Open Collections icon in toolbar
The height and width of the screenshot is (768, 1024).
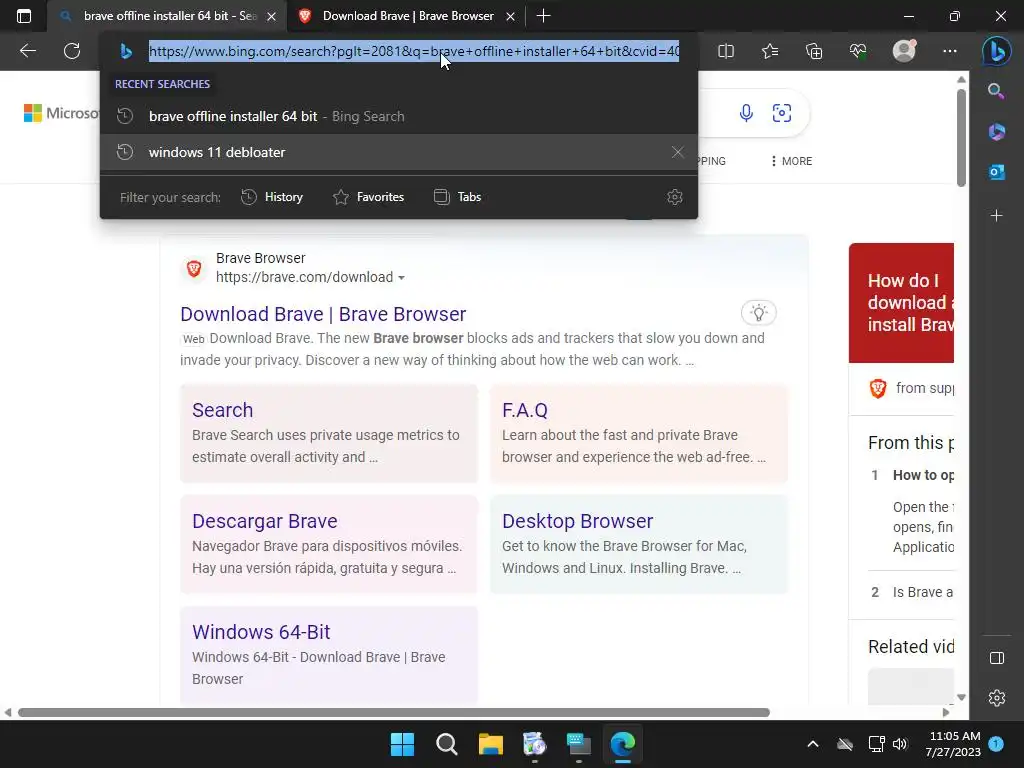coord(814,51)
